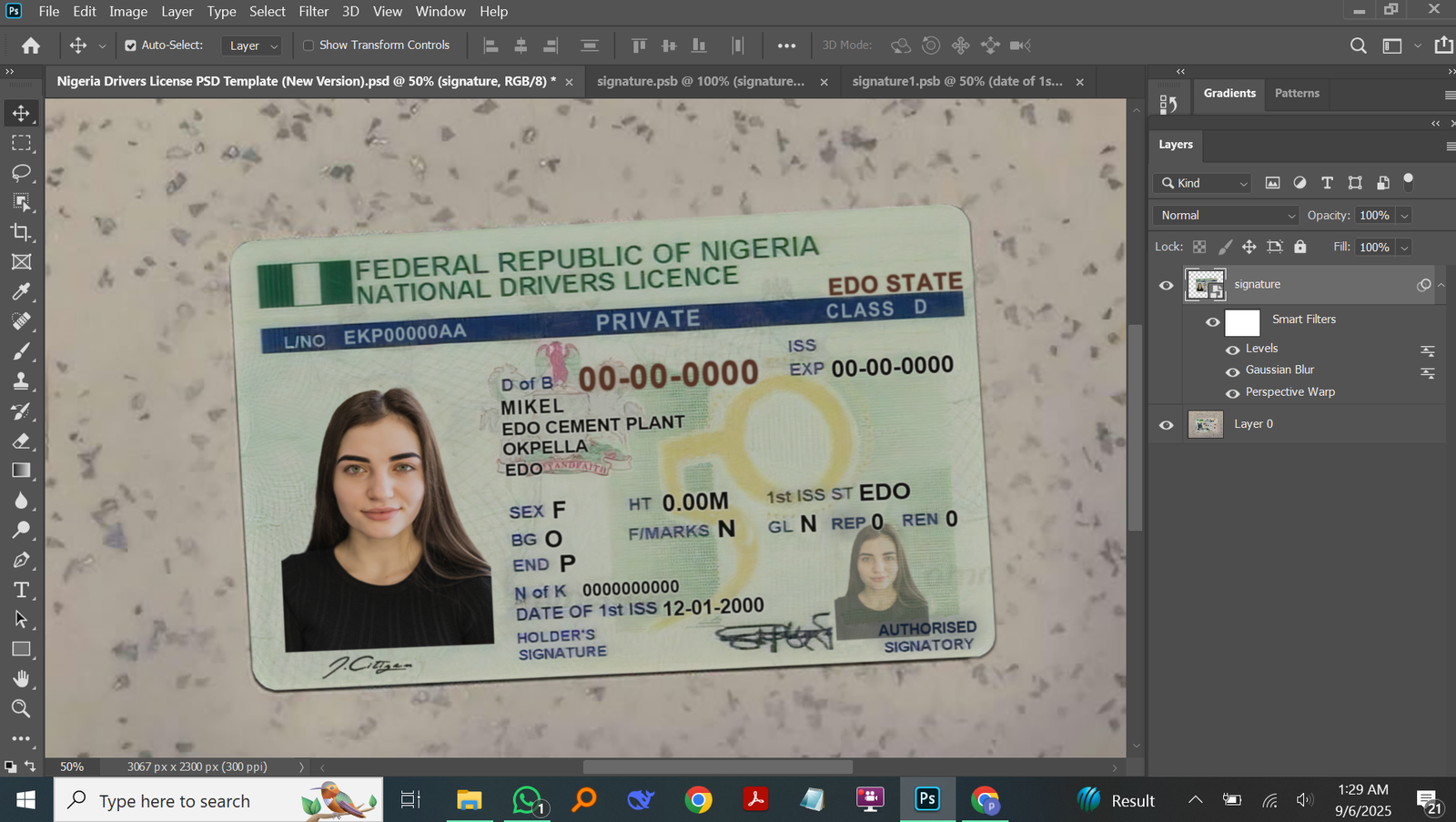Click the Home button in options bar
Image resolution: width=1456 pixels, height=822 pixels.
31,46
